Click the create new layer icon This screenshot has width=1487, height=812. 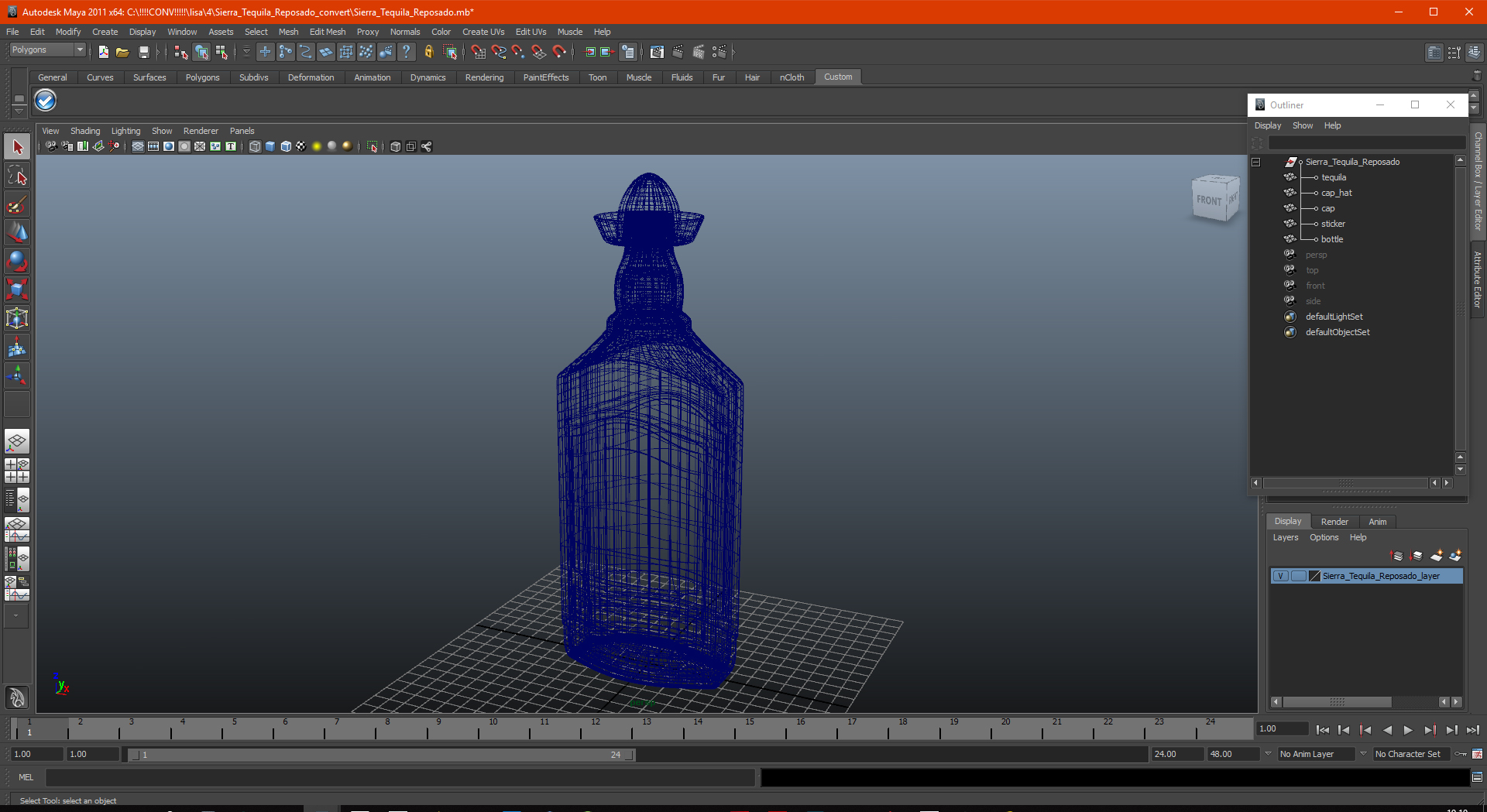pos(1437,556)
